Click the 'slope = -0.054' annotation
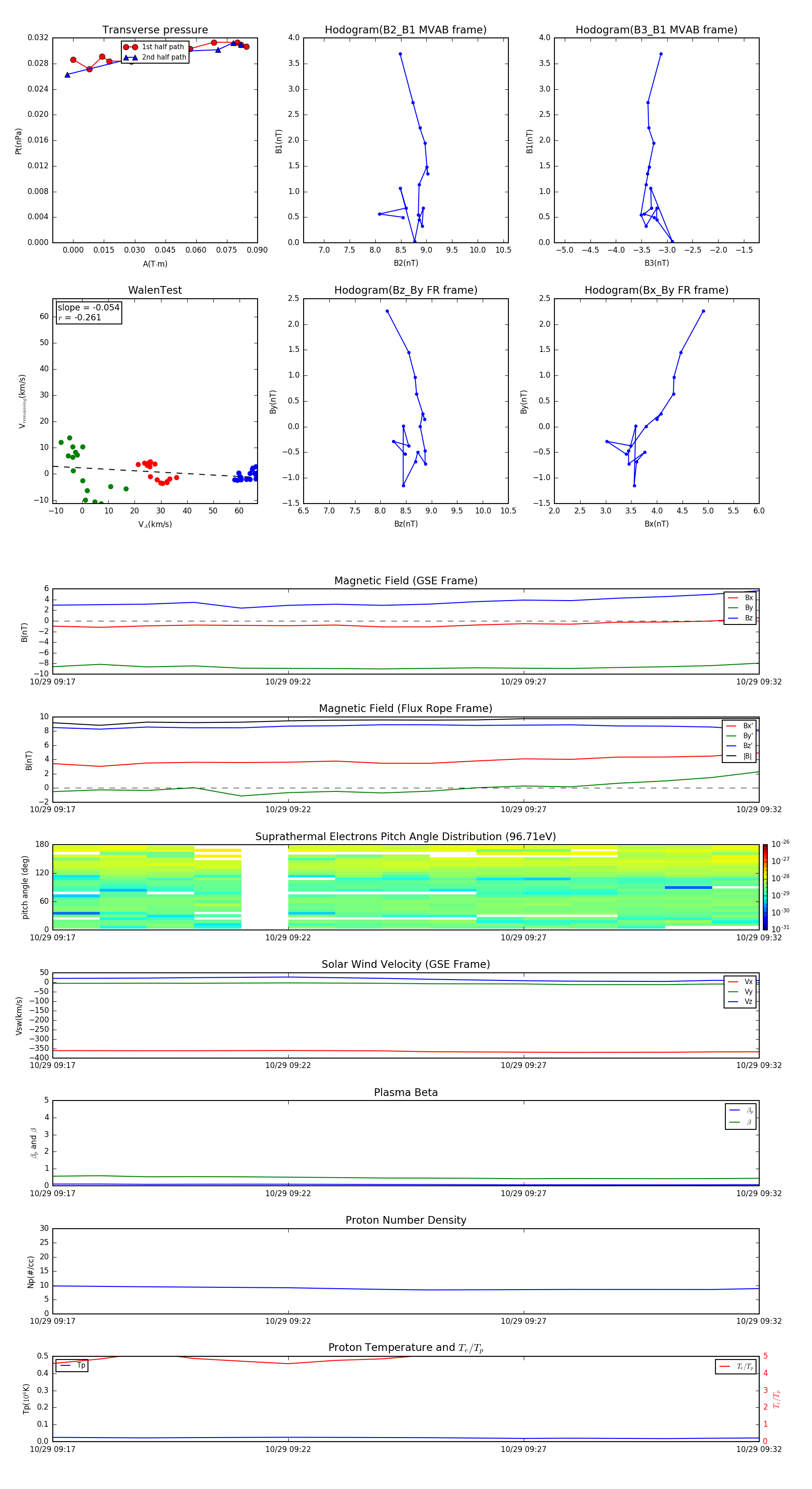Viewport: 812px width, 1489px height. coord(88,308)
